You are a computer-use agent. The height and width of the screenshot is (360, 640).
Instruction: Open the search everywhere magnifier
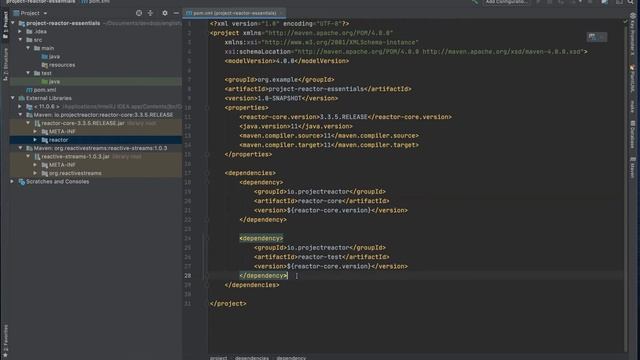[631, 2]
